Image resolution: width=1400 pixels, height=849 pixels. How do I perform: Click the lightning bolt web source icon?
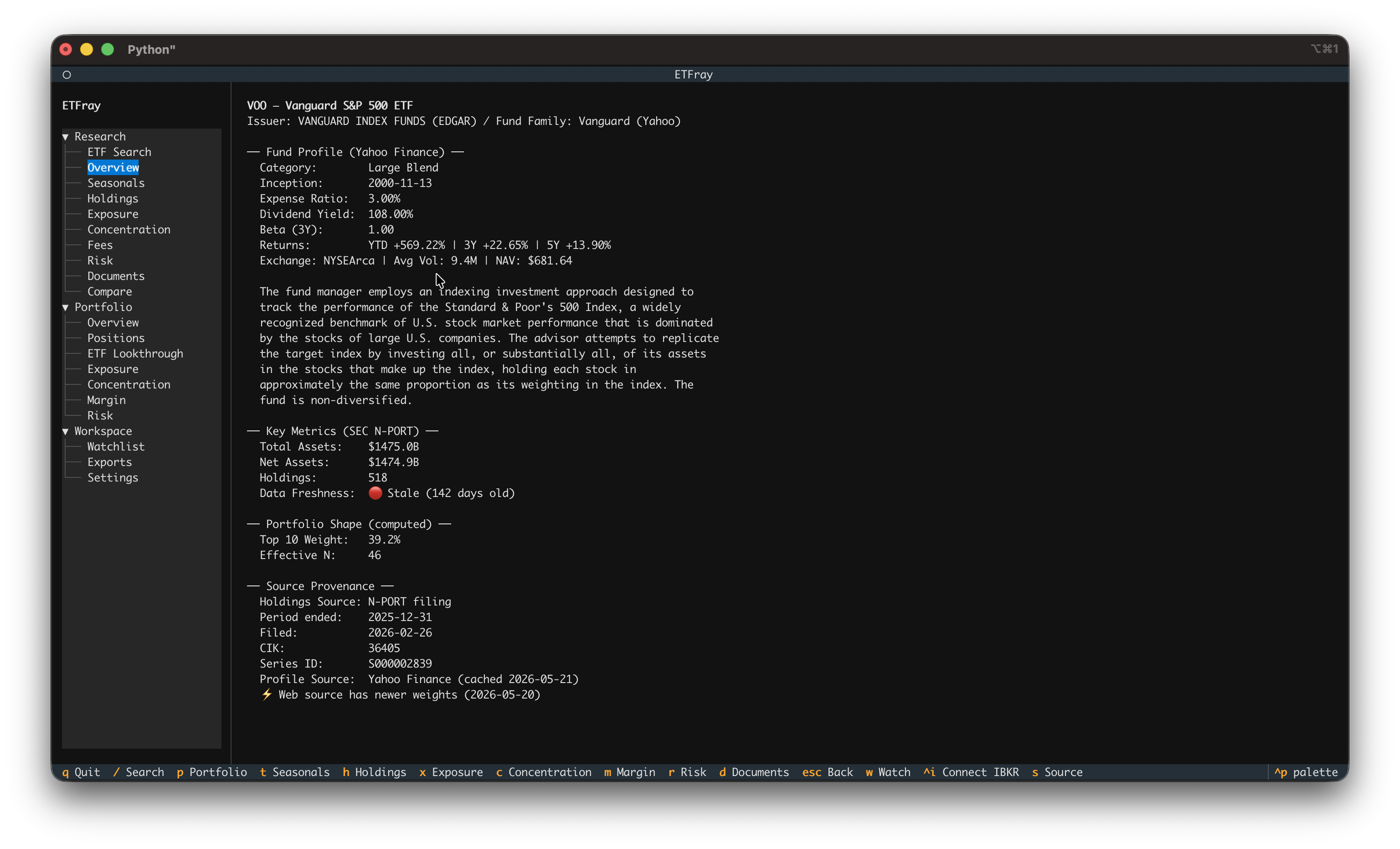click(x=267, y=694)
